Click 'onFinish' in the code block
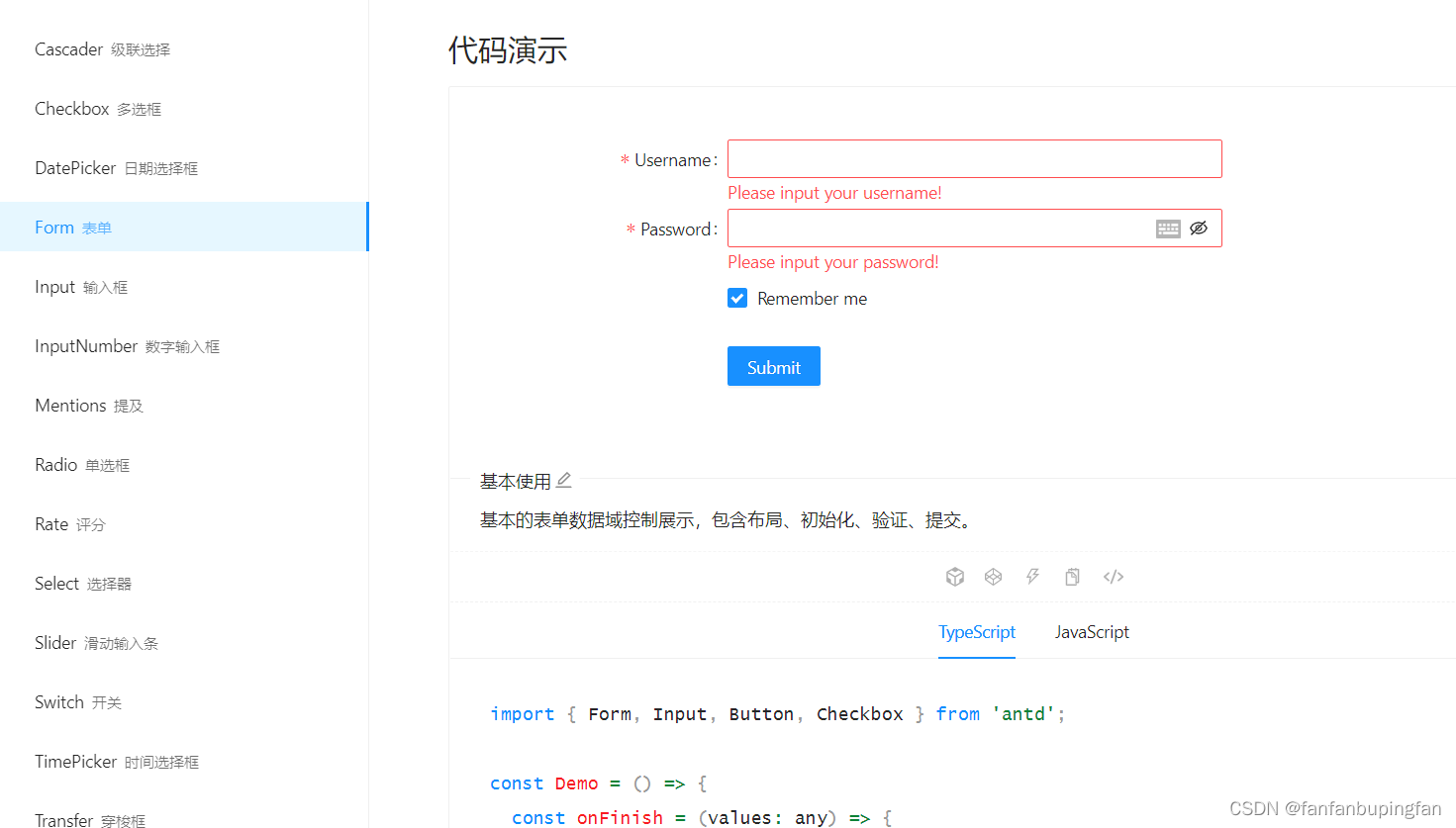The height and width of the screenshot is (828, 1456). point(621,817)
